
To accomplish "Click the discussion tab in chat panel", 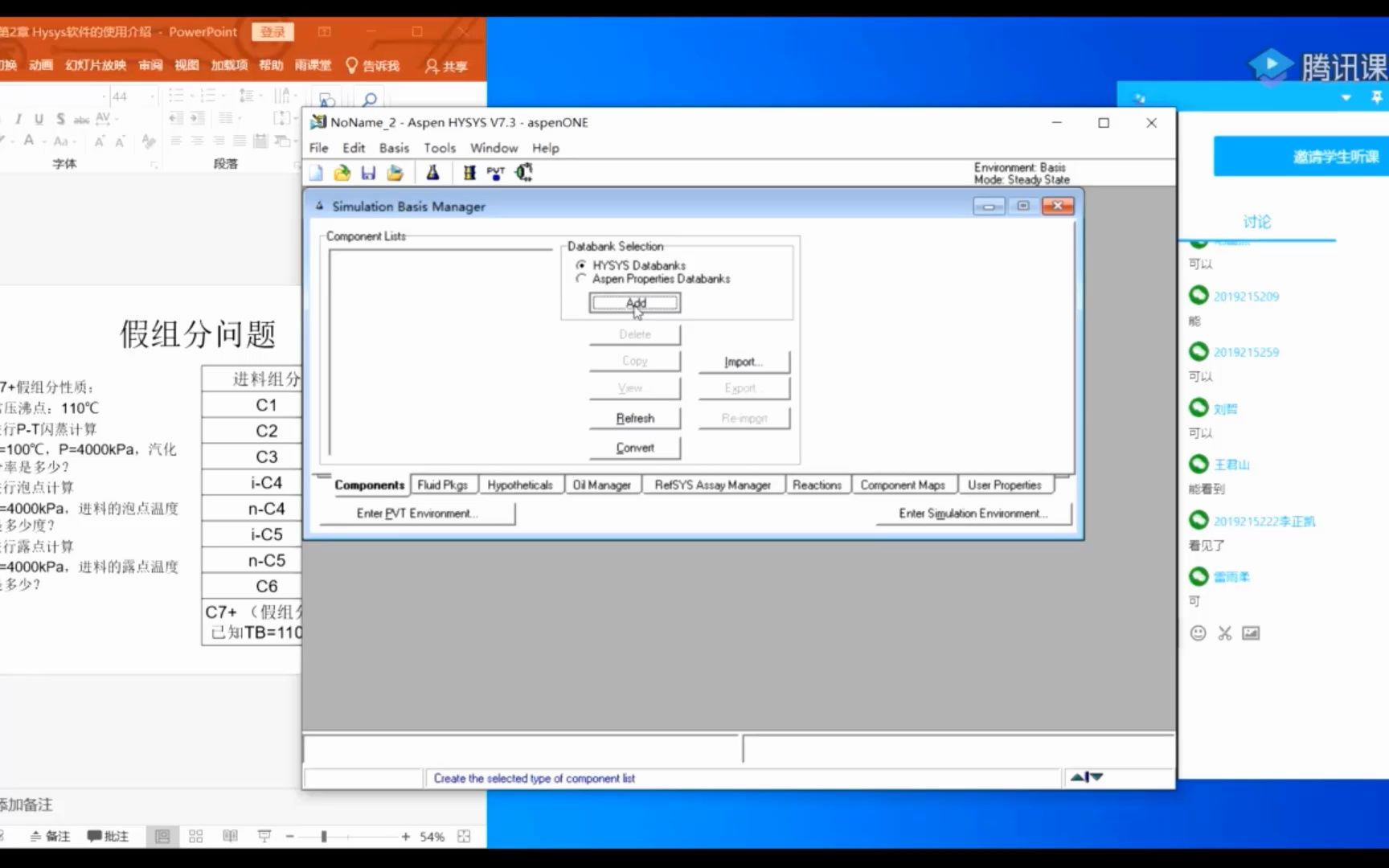I will click(x=1256, y=222).
